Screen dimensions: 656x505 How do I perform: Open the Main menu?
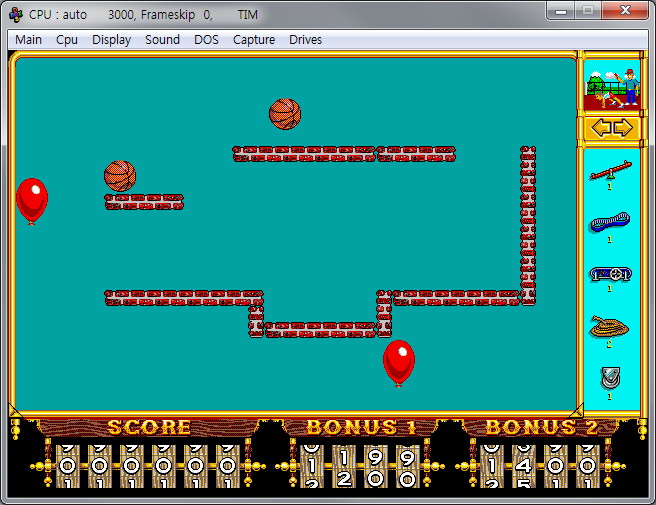pyautogui.click(x=28, y=40)
